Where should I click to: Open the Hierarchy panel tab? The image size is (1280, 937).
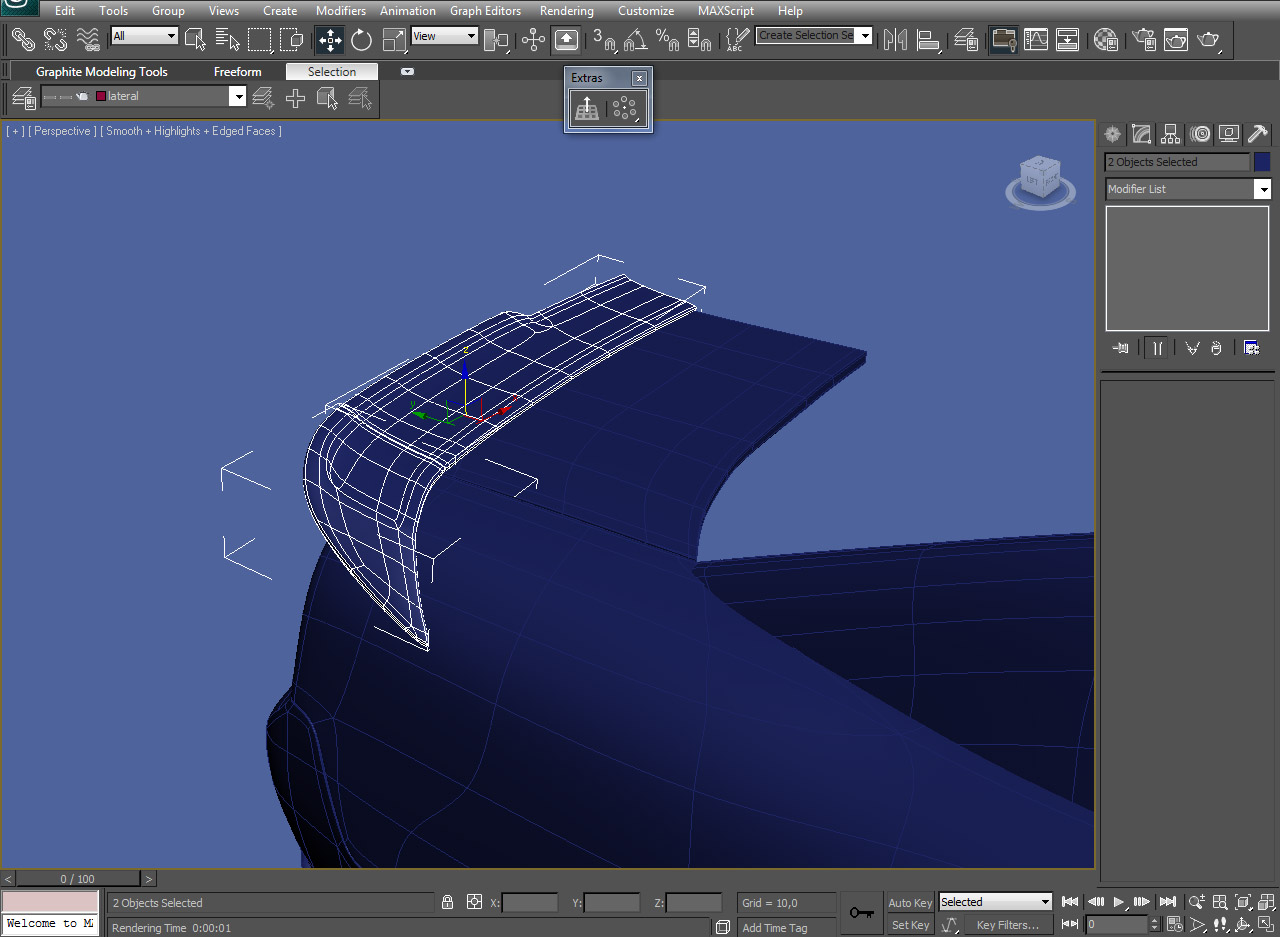pyautogui.click(x=1170, y=134)
